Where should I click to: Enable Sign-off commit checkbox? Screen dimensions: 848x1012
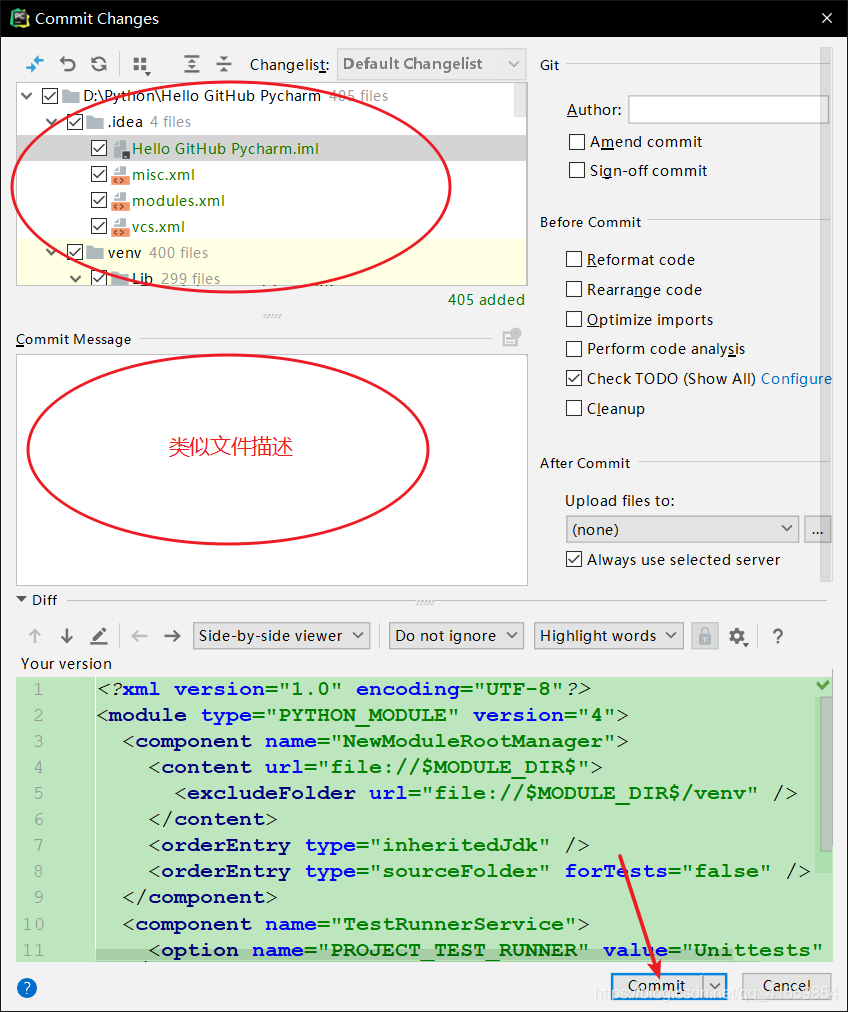click(577, 170)
